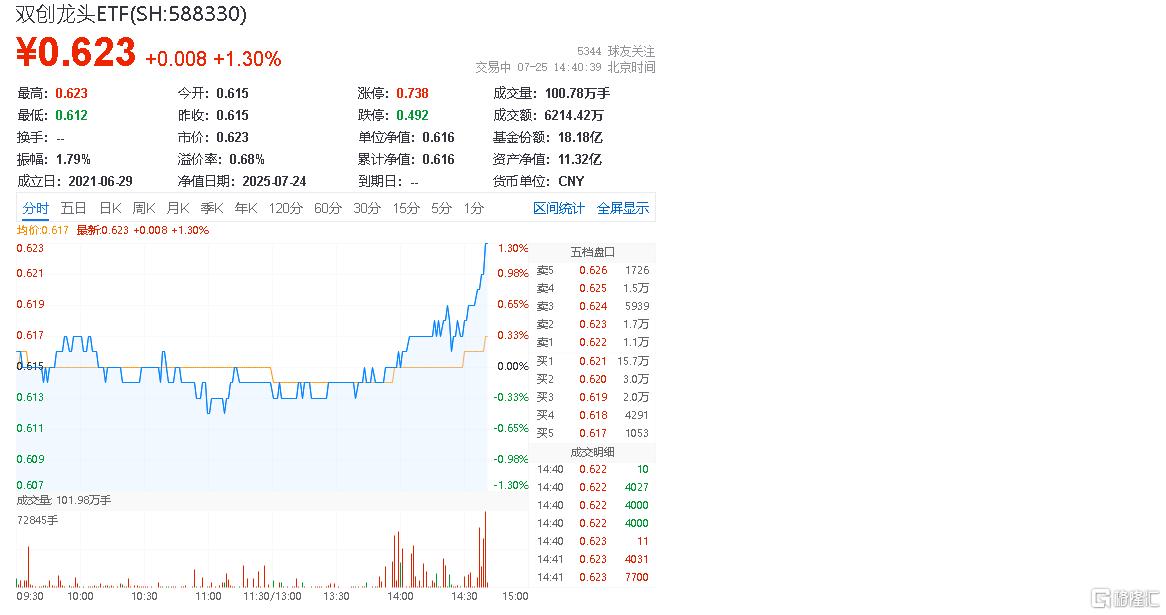Choose the 15分 interval tab
This screenshot has width=1166, height=615.
pyautogui.click(x=406, y=208)
